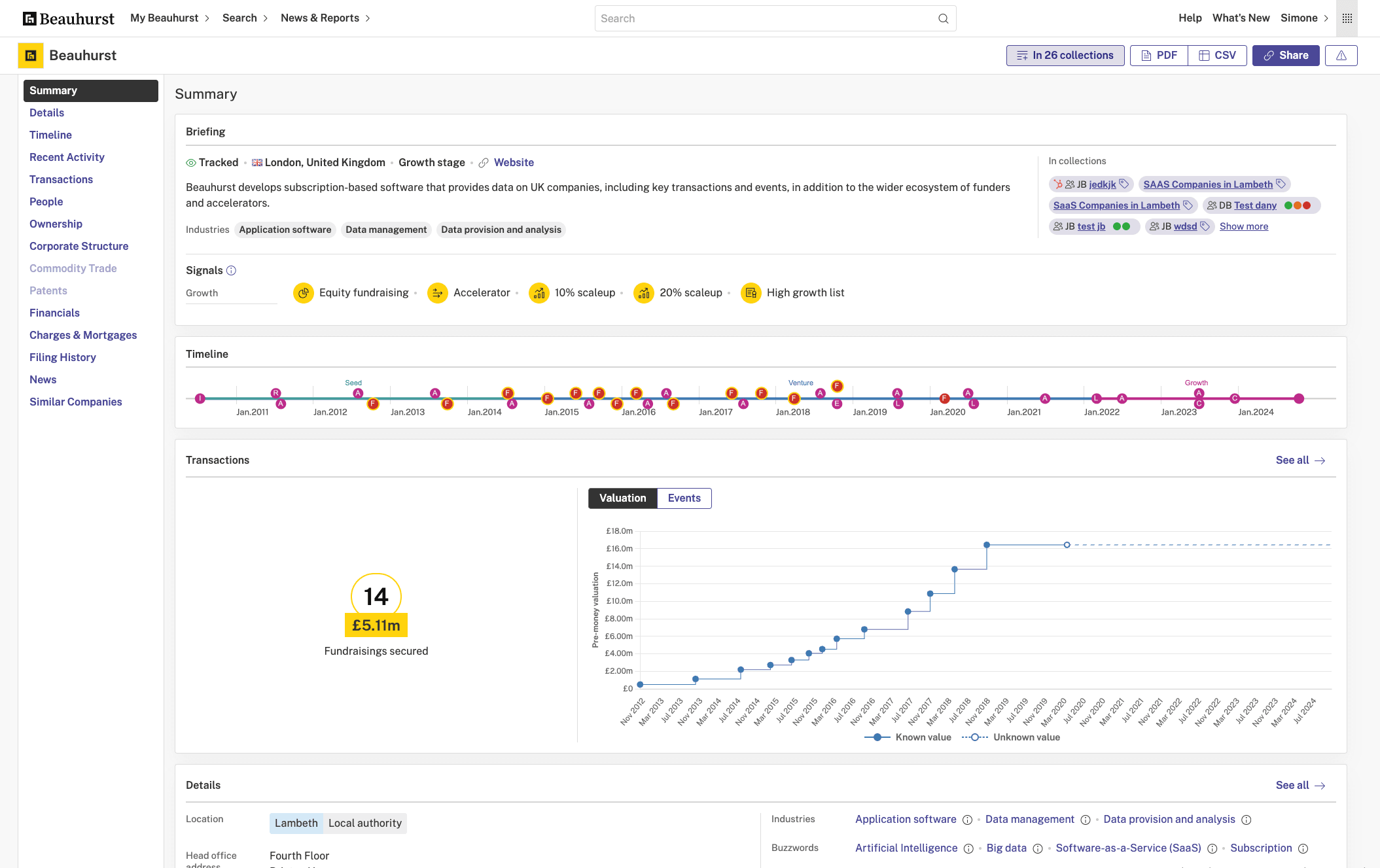Screen dimensions: 1380x868
Task: Show more collections
Action: (1244, 226)
